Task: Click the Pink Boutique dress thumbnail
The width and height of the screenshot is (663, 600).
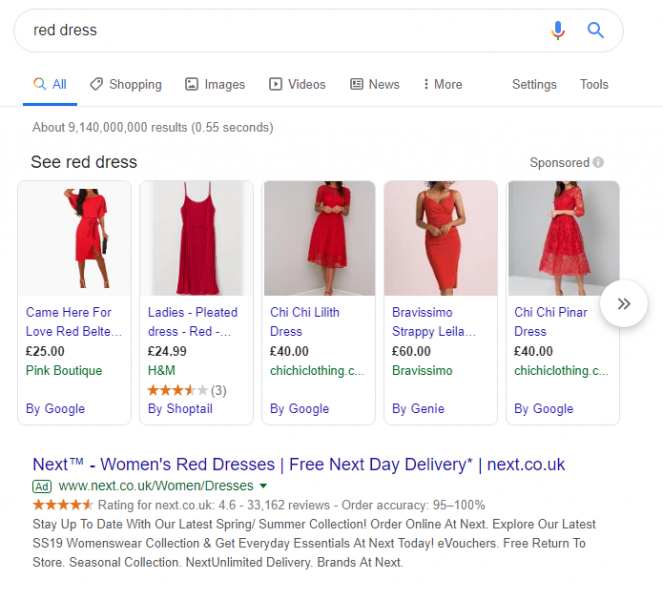Action: (x=74, y=238)
